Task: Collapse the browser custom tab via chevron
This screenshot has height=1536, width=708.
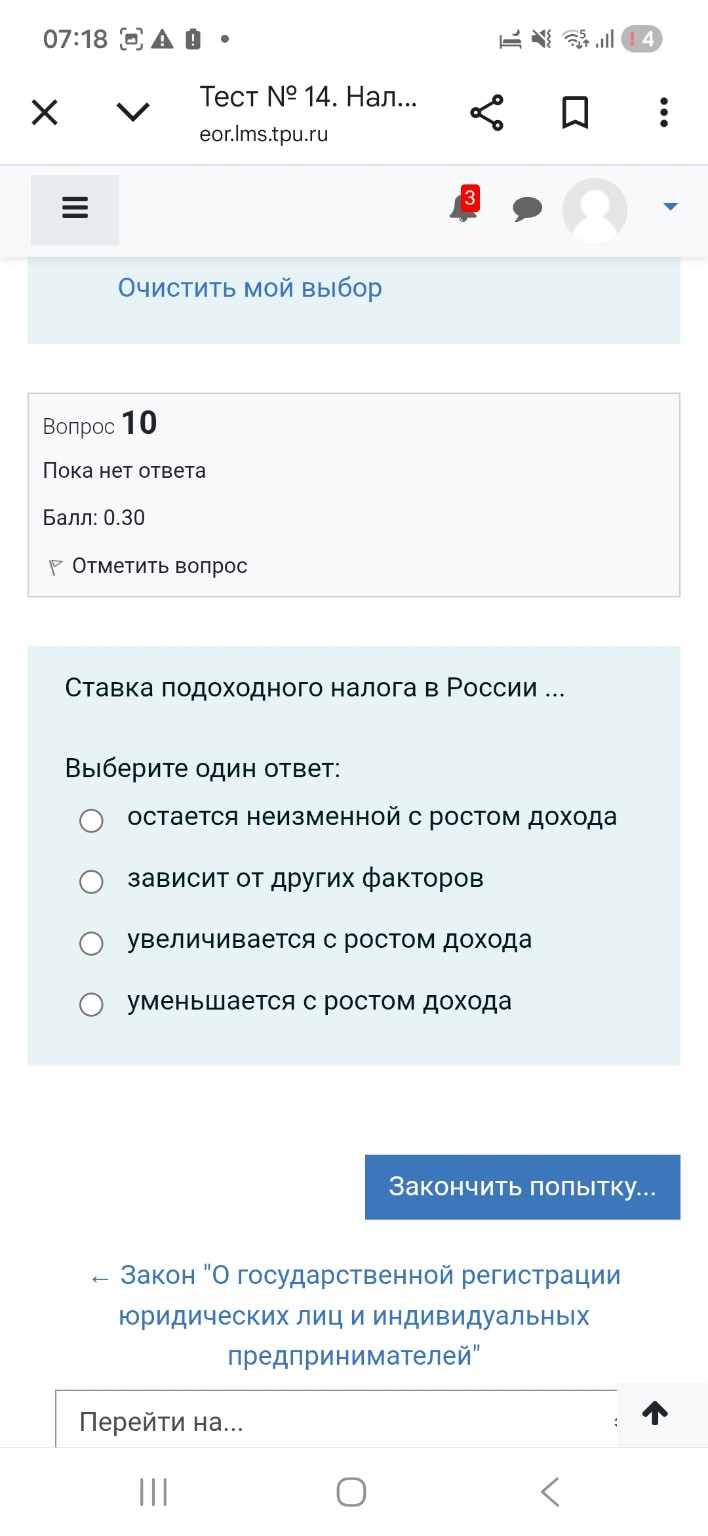Action: 132,112
